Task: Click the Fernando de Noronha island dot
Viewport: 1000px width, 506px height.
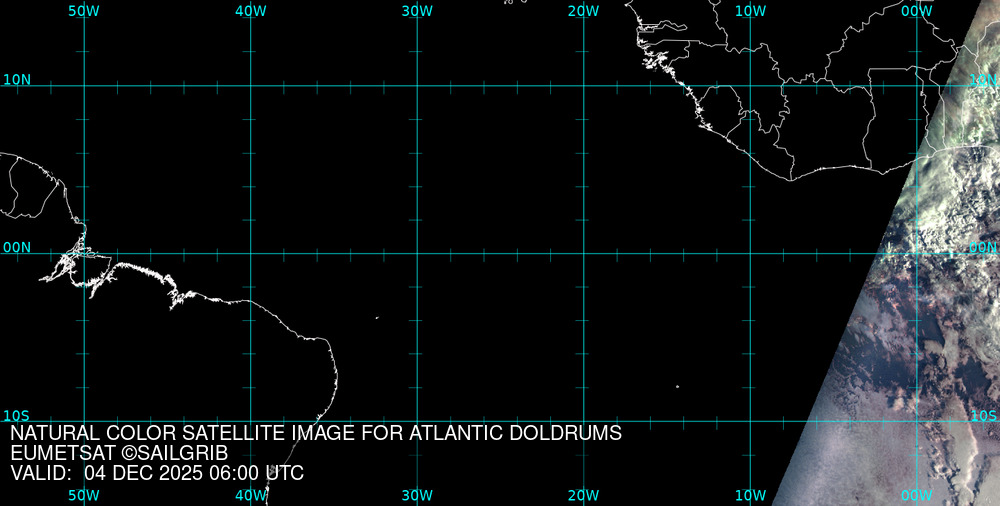Action: 377,318
